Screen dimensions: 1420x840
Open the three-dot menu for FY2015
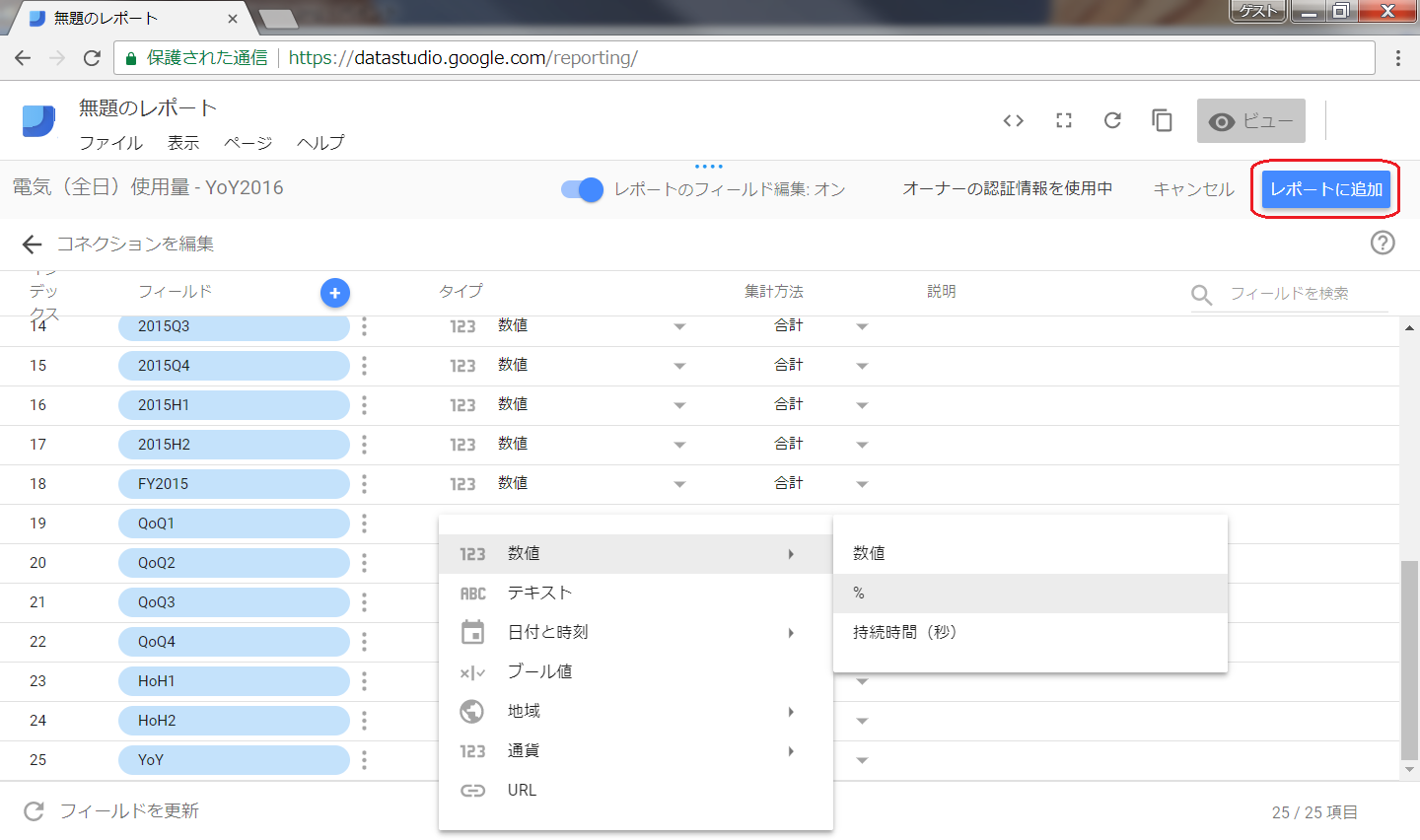[x=364, y=484]
